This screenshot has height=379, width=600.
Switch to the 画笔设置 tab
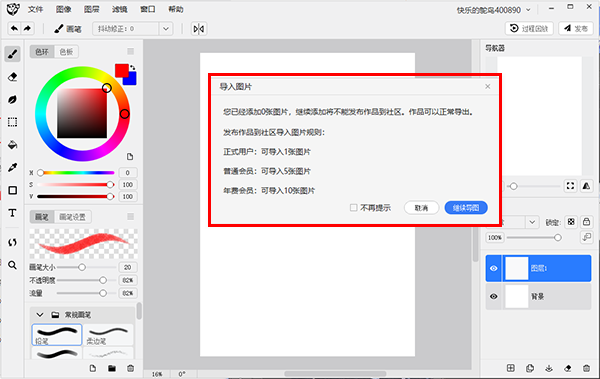tap(73, 217)
